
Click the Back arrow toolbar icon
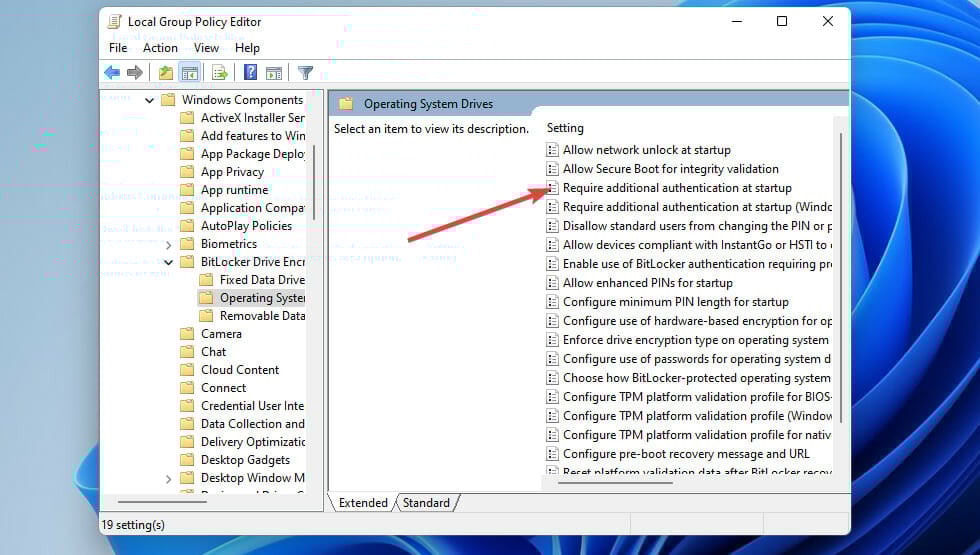(112, 72)
